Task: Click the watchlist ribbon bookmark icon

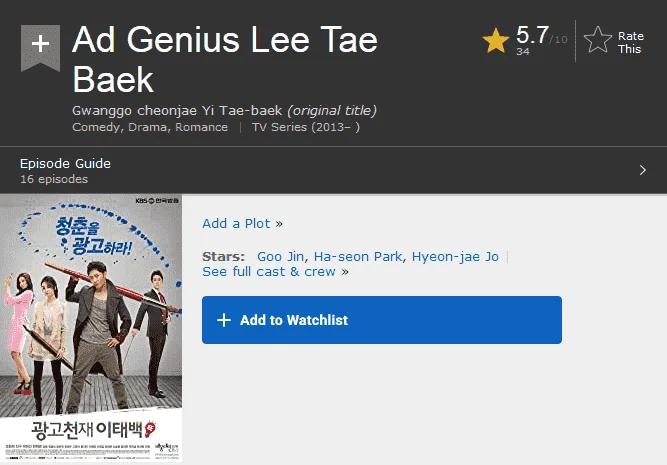Action: [40, 48]
